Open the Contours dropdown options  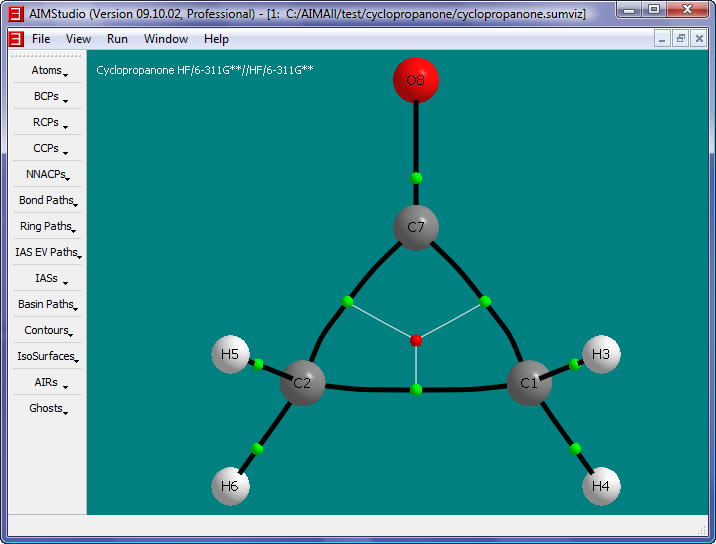(47, 331)
